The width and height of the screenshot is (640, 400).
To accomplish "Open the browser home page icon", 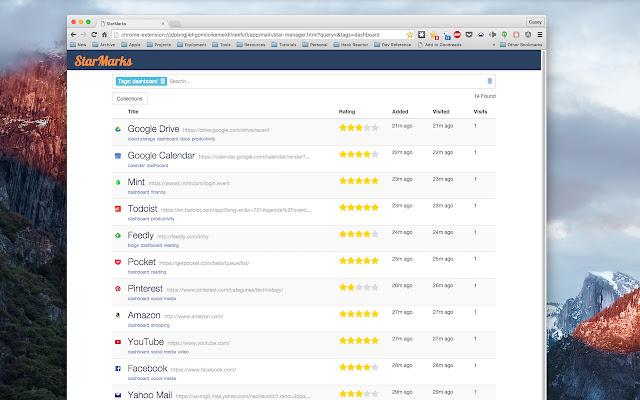I will click(x=104, y=35).
